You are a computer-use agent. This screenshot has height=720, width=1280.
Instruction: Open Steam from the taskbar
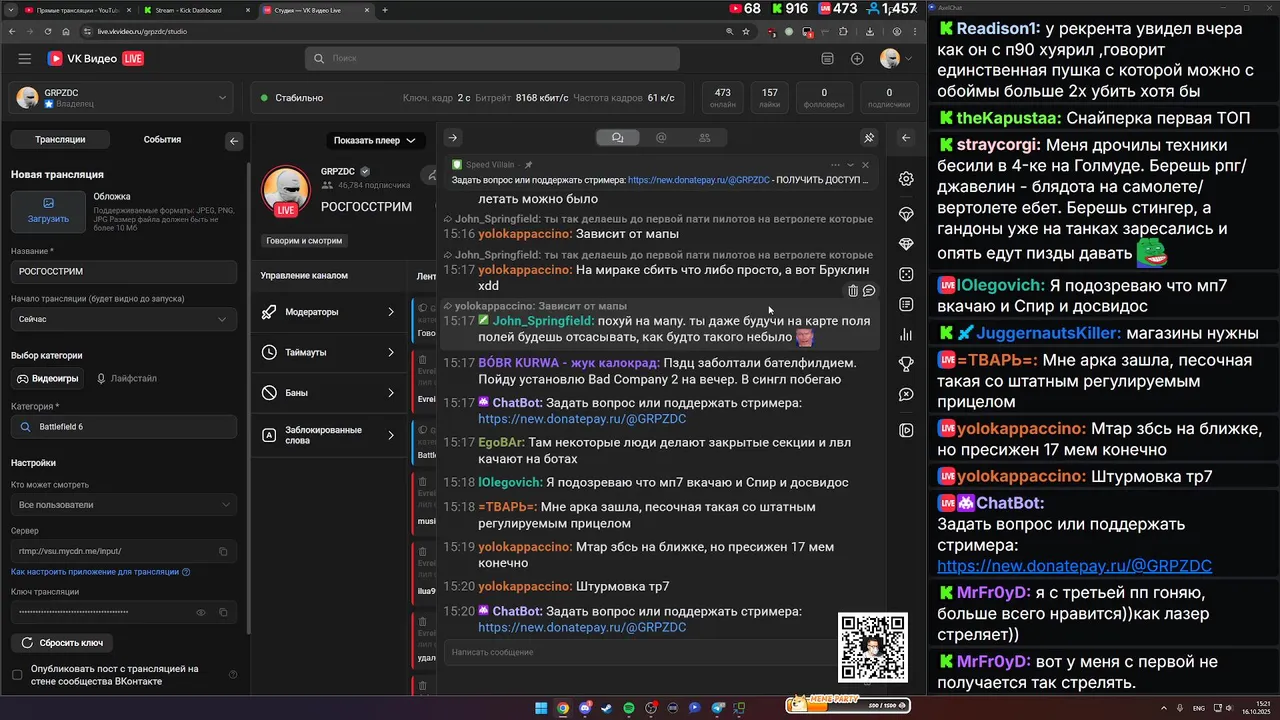pos(607,708)
